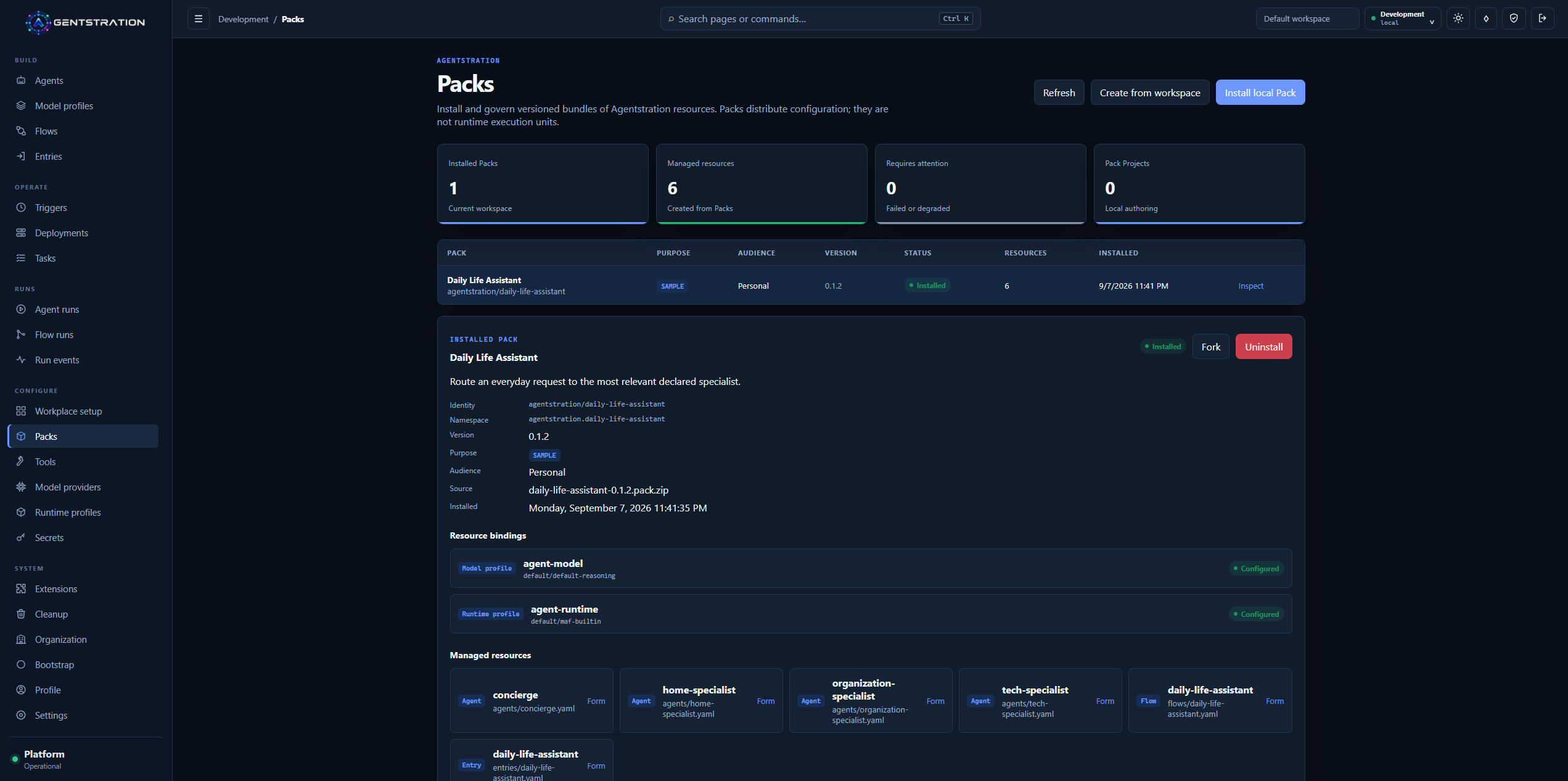Open Runtime profiles in sidebar
Image resolution: width=1568 pixels, height=781 pixels.
[83, 512]
